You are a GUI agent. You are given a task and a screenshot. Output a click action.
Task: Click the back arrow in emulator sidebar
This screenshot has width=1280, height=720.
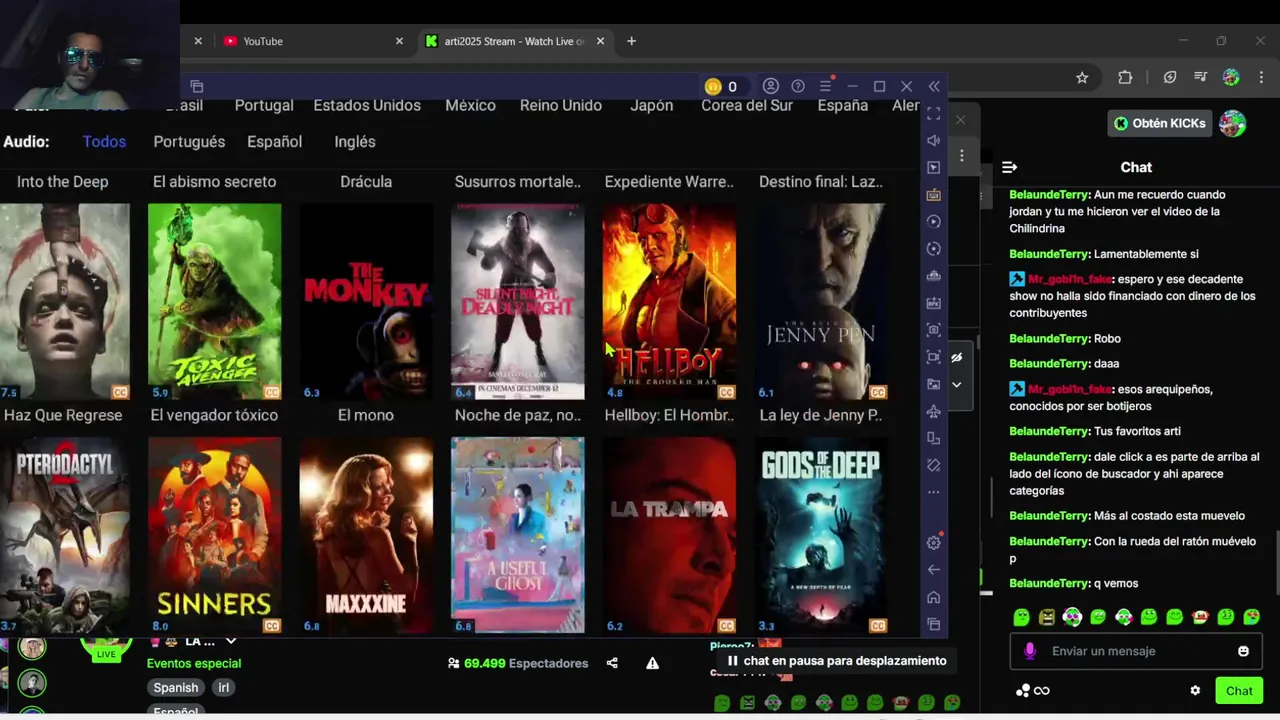[x=933, y=570]
